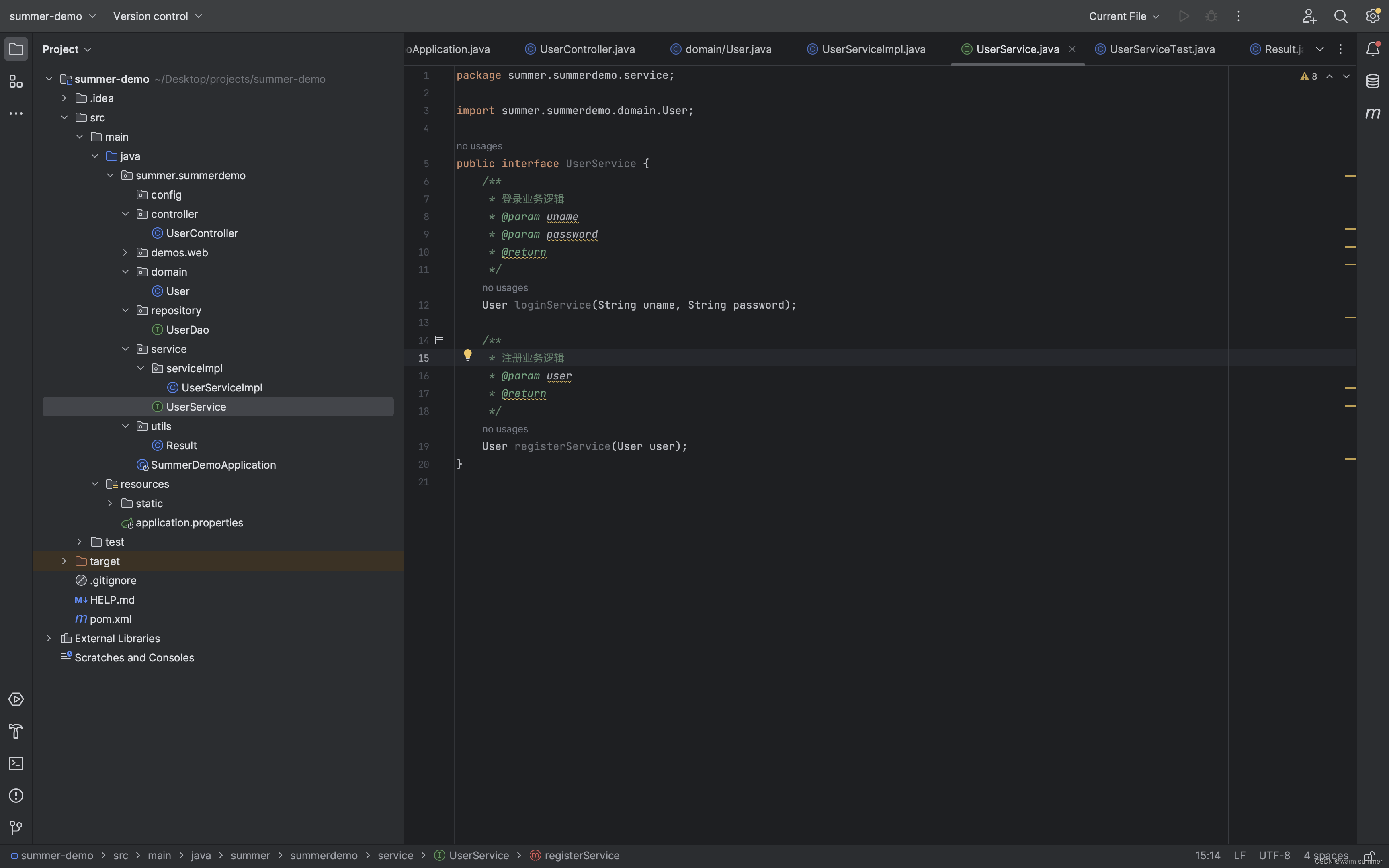The height and width of the screenshot is (868, 1389).
Task: Toggle the utils folder expansion
Action: point(125,426)
